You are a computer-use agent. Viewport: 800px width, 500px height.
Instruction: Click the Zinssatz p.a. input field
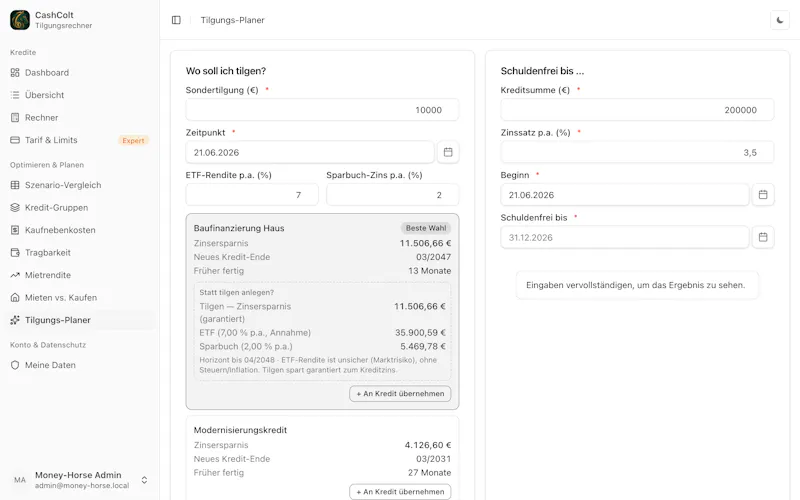coord(637,152)
